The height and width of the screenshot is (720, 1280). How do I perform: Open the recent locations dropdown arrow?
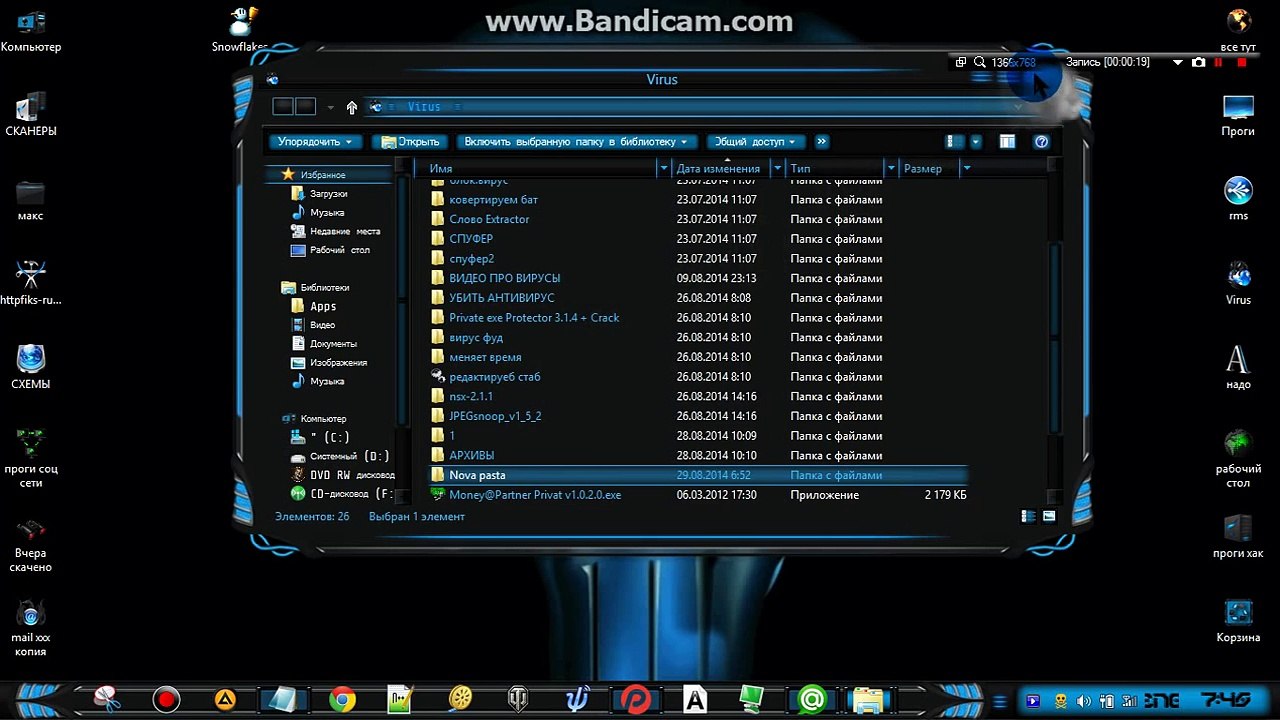click(330, 107)
